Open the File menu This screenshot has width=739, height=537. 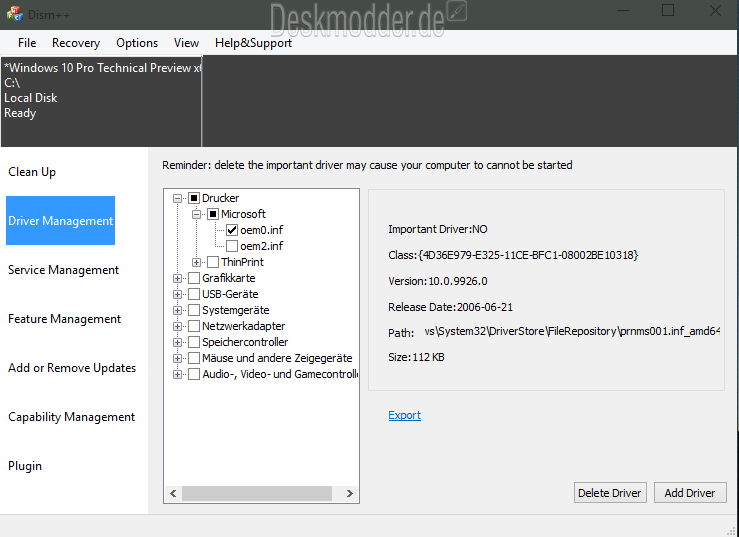(x=27, y=43)
